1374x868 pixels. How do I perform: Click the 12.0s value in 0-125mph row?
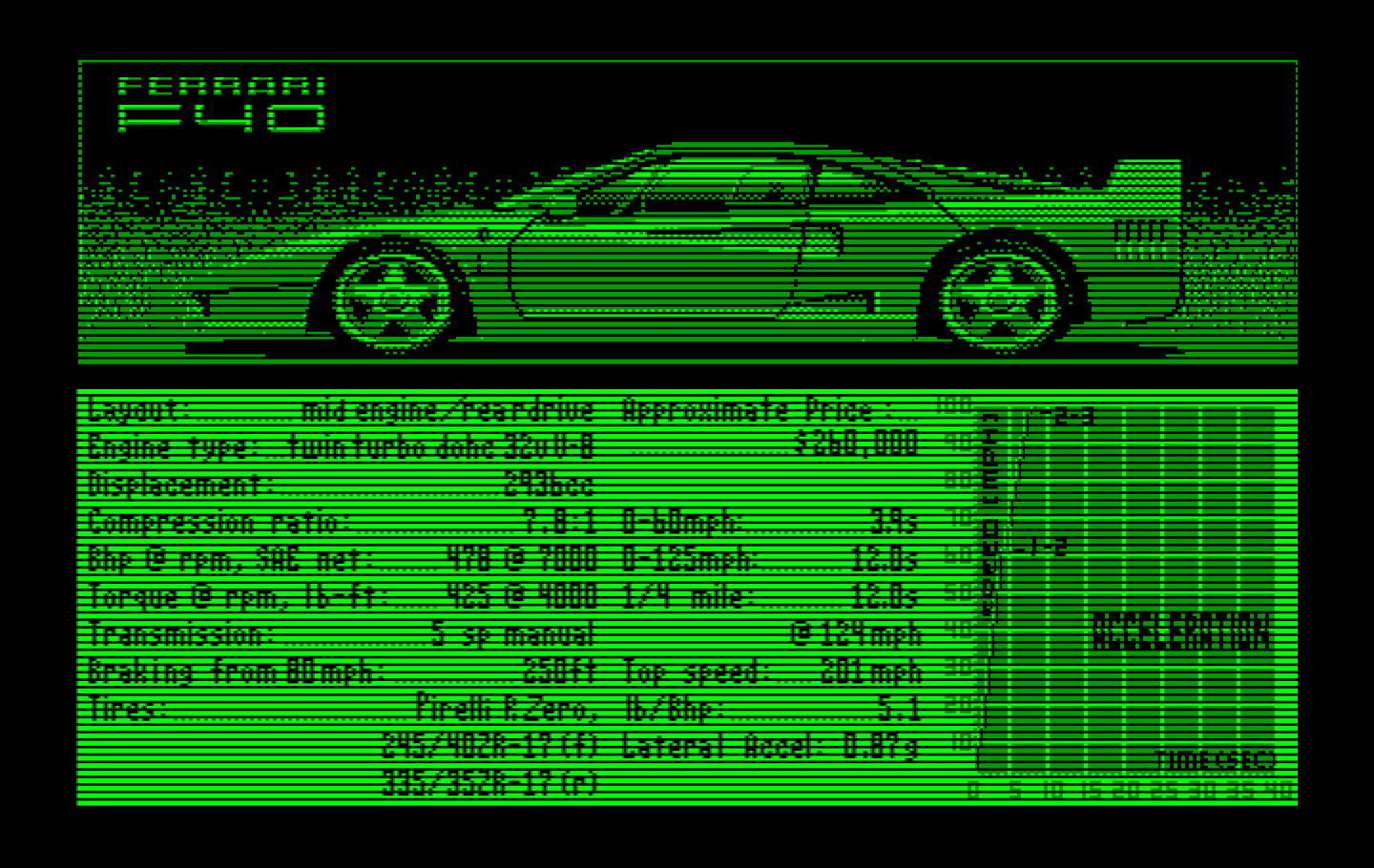click(885, 560)
